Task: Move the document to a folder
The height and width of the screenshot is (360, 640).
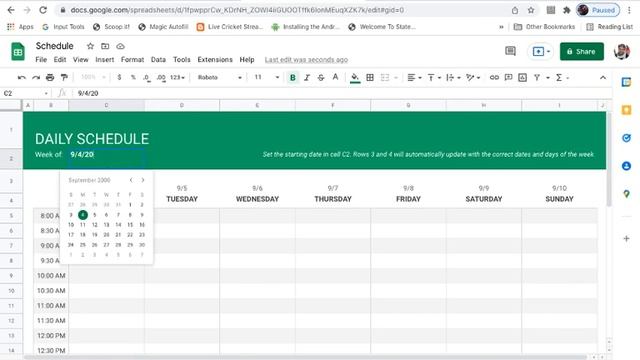Action: (105, 46)
